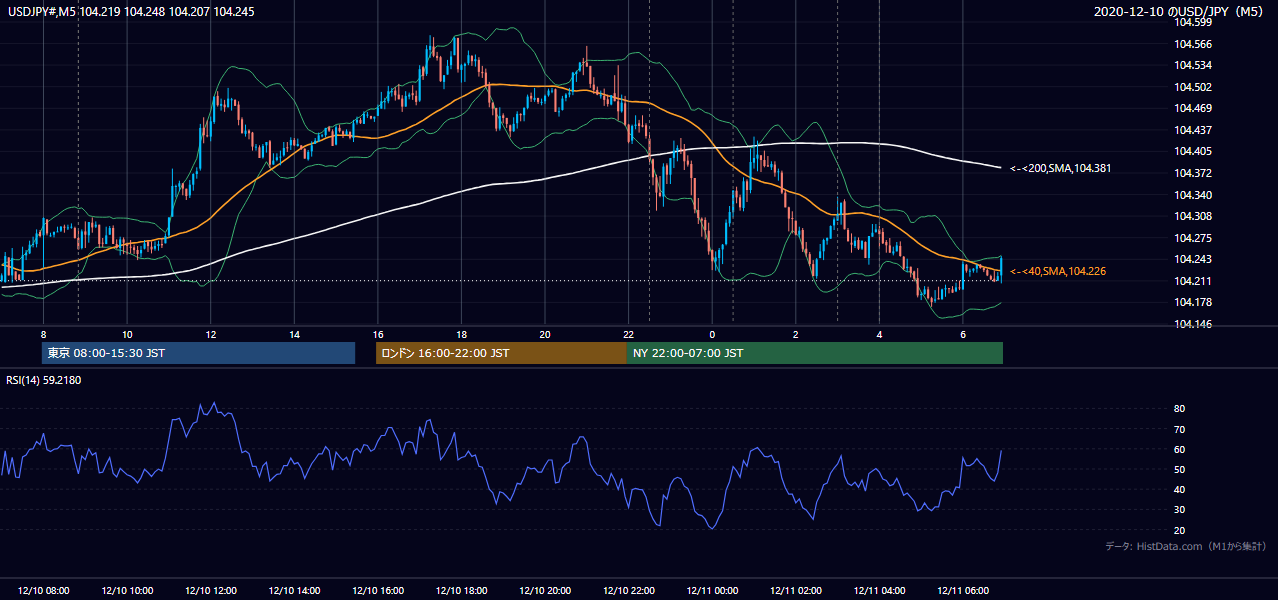Click price axis value 104.178
Image resolution: width=1278 pixels, height=600 pixels.
click(x=1195, y=303)
